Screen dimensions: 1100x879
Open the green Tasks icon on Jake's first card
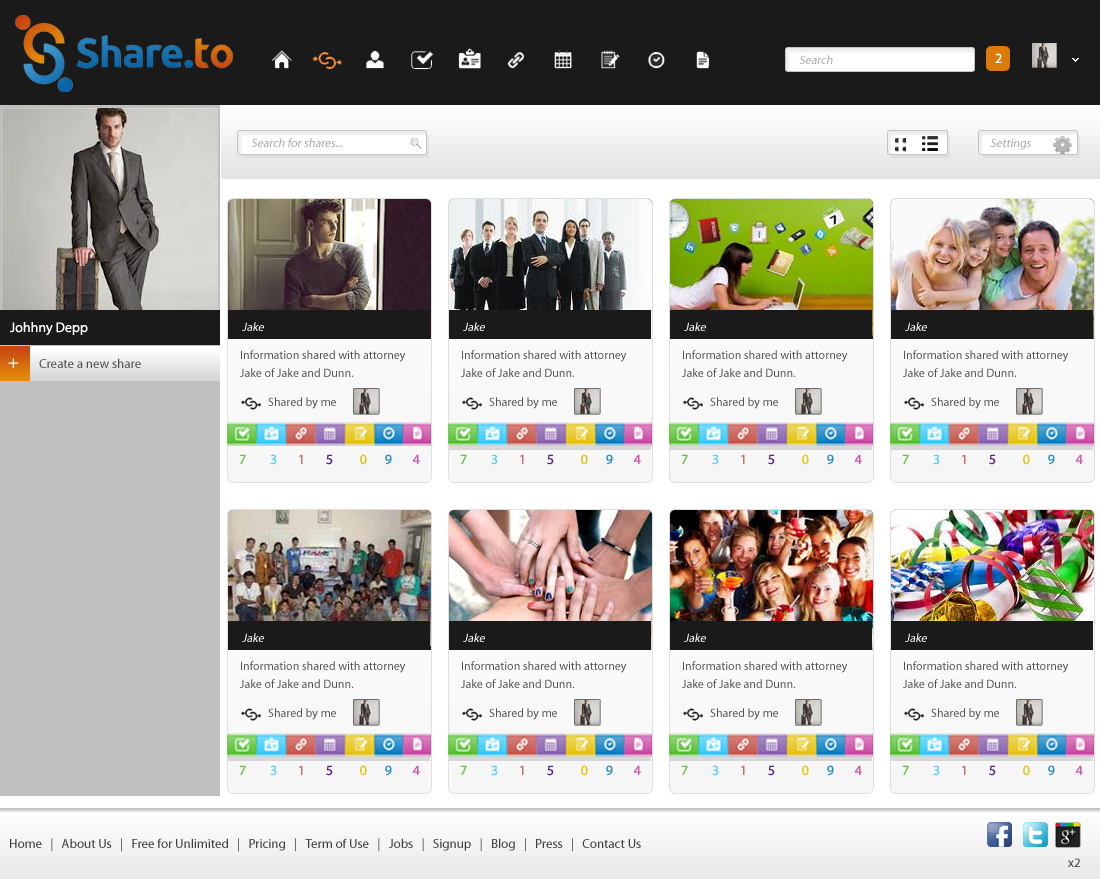(243, 434)
